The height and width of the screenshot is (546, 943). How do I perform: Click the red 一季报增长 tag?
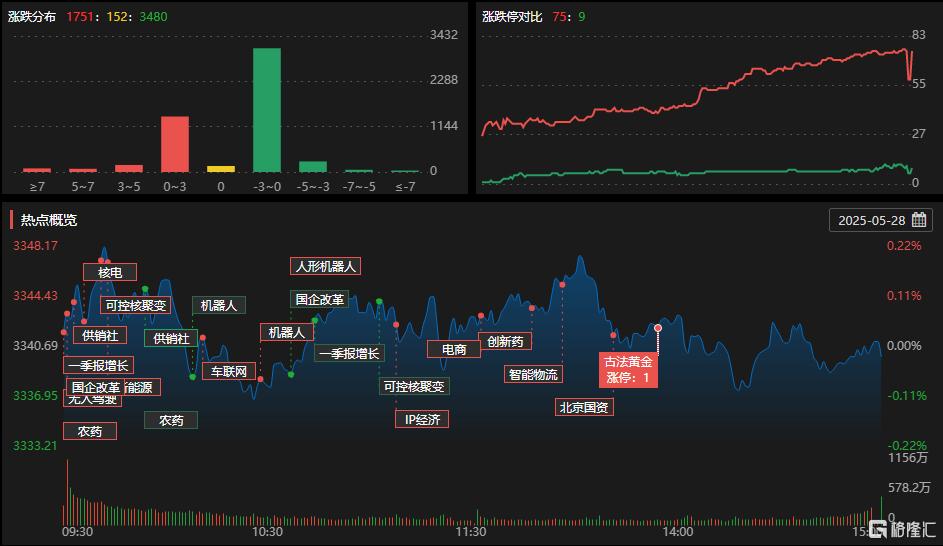(99, 365)
